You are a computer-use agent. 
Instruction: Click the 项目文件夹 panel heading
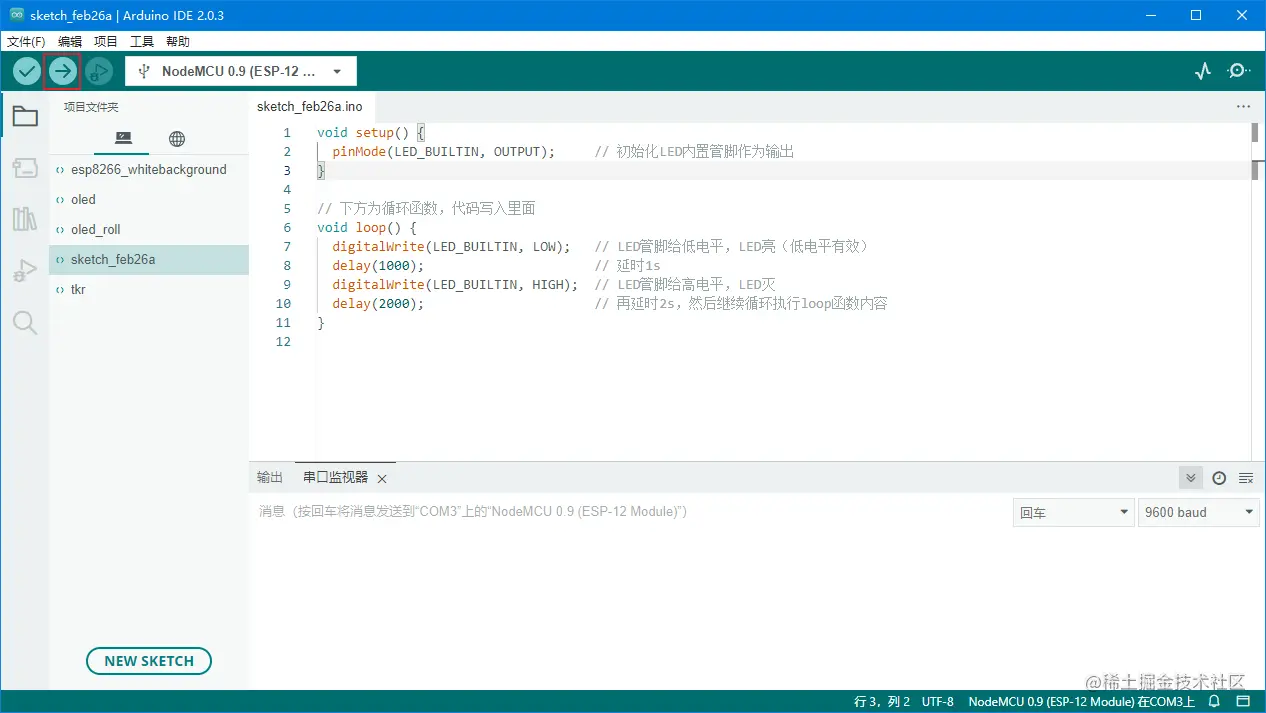pyautogui.click(x=91, y=107)
